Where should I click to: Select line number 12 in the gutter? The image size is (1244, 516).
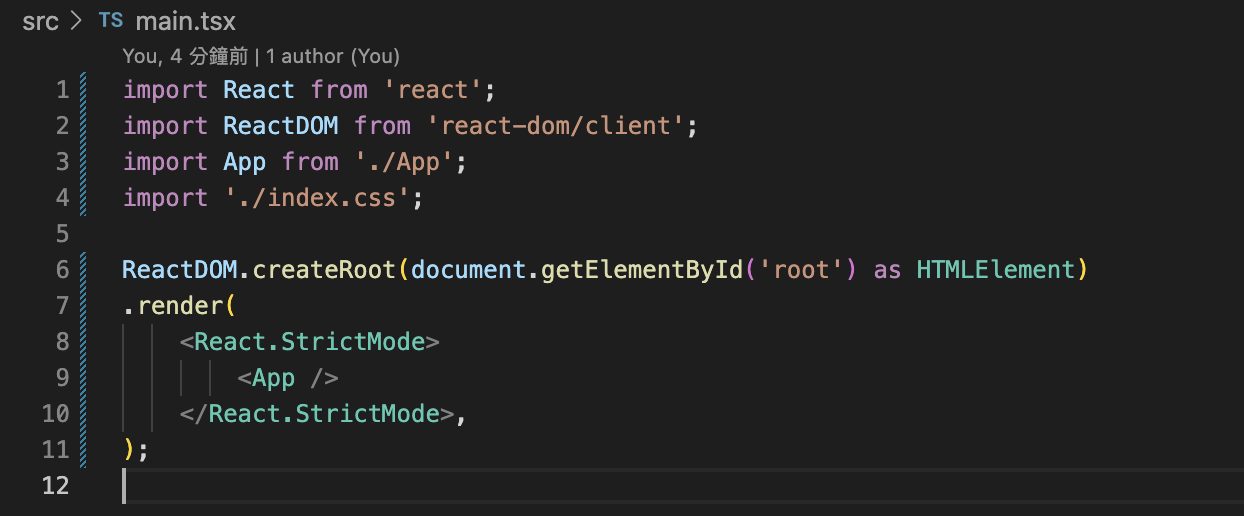55,486
